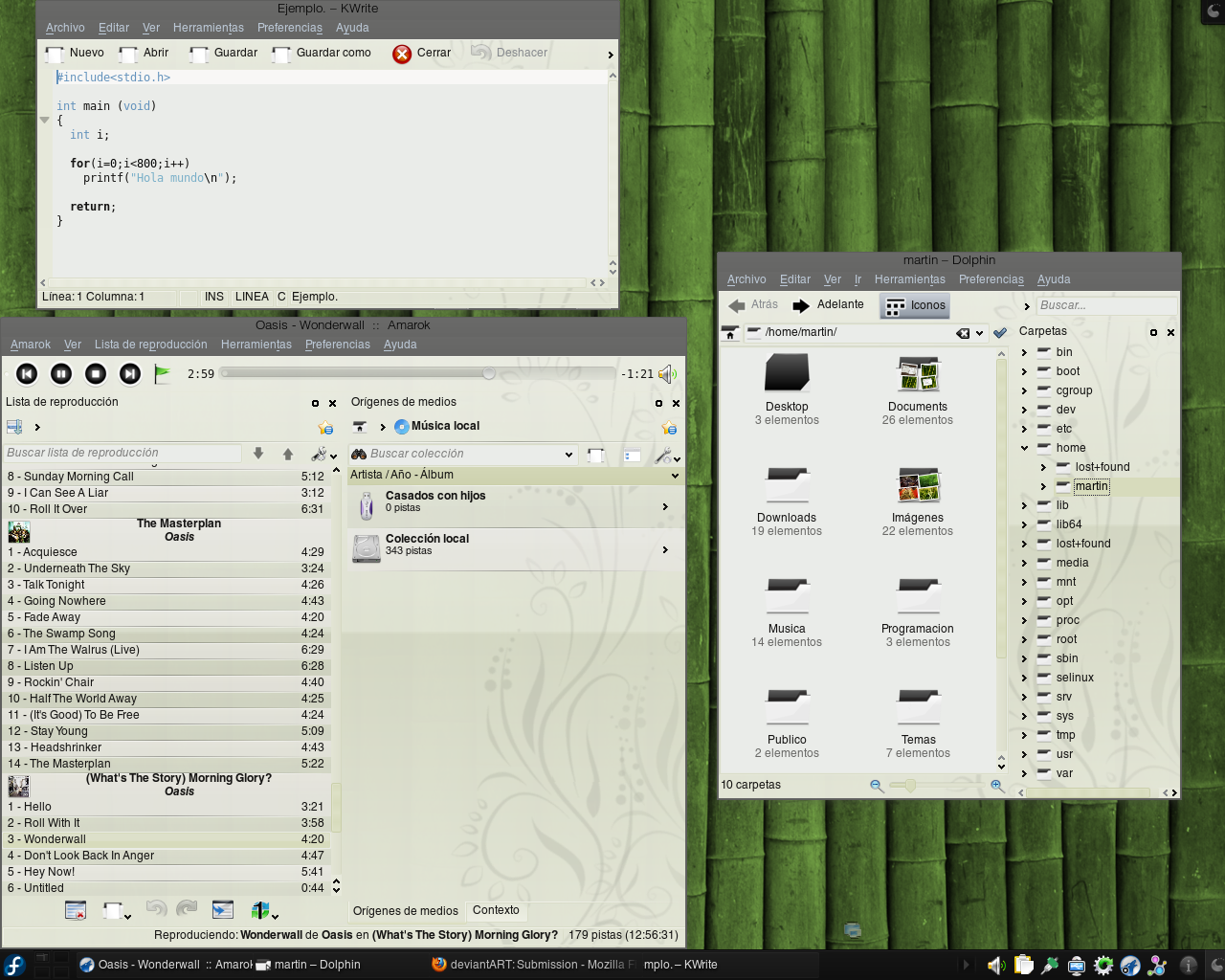This screenshot has width=1225, height=980.
Task: Open the Archivo menu in Dolphin
Action: pos(746,279)
